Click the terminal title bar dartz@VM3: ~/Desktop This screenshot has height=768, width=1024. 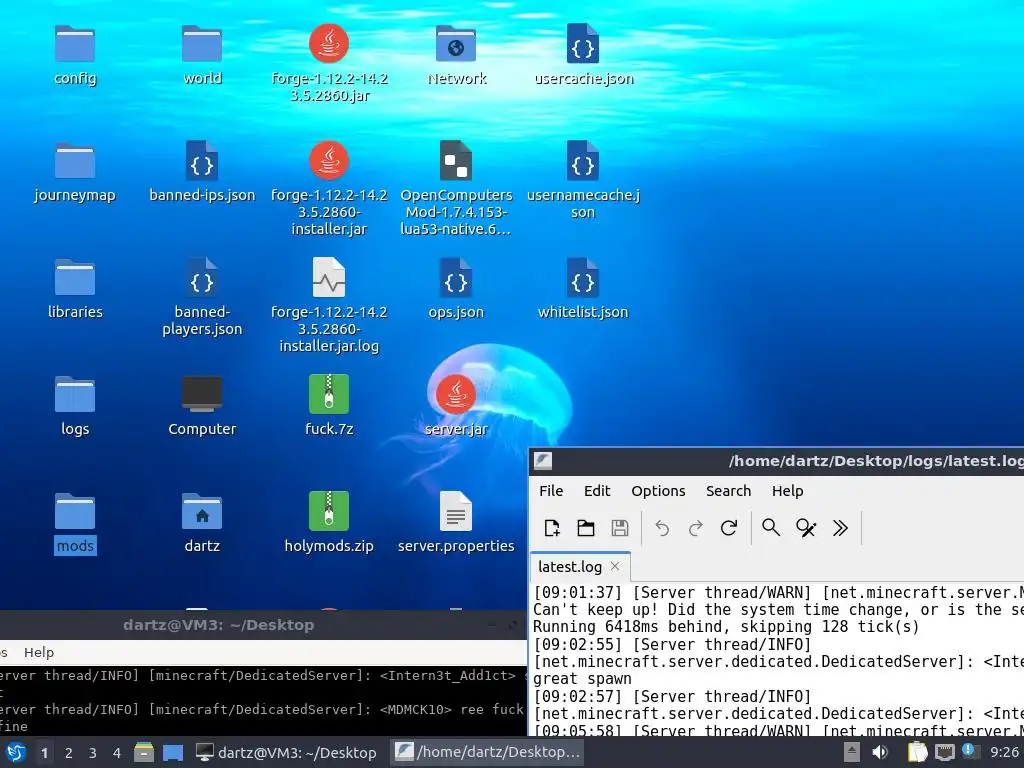coord(219,625)
